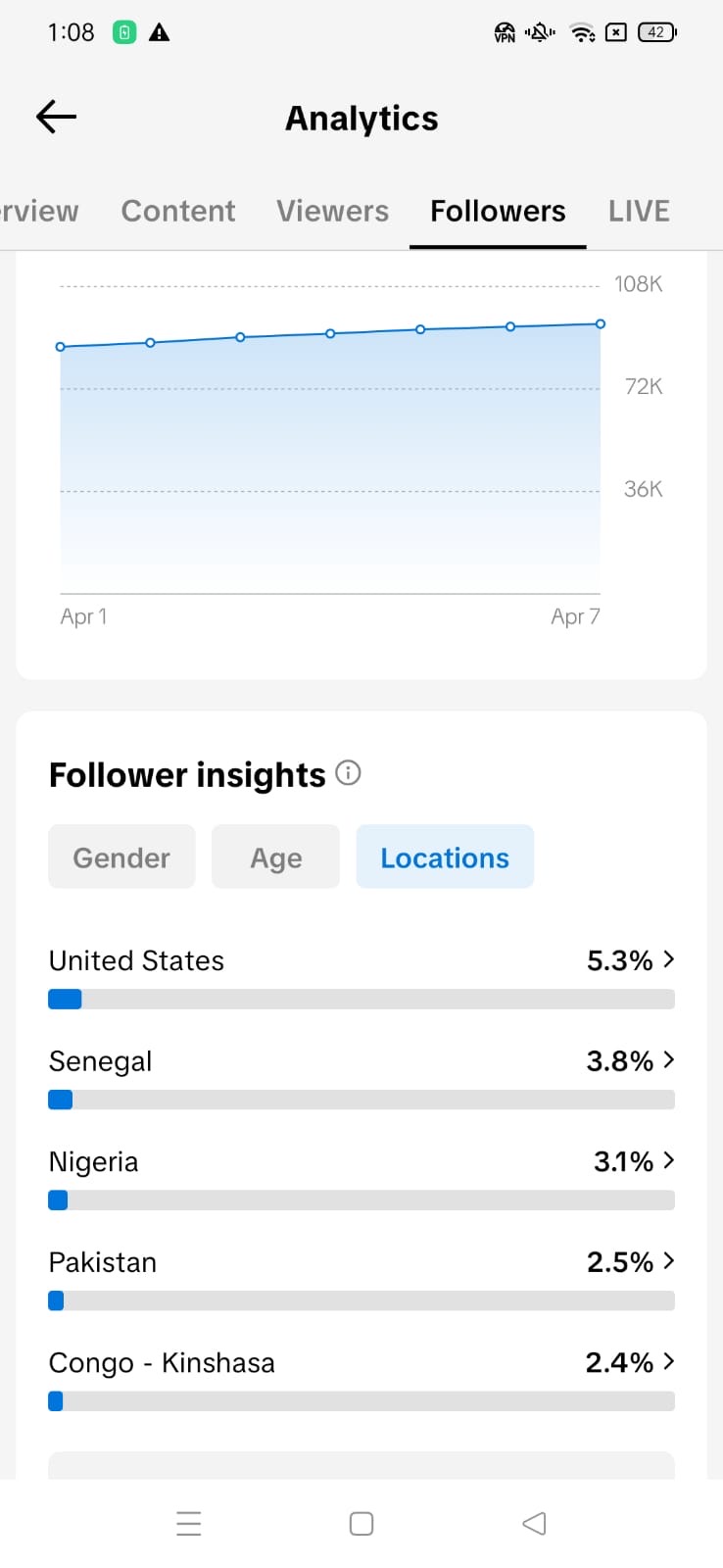Open the Follower insights info icon
Viewport: 723px width, 1568px height.
point(348,773)
